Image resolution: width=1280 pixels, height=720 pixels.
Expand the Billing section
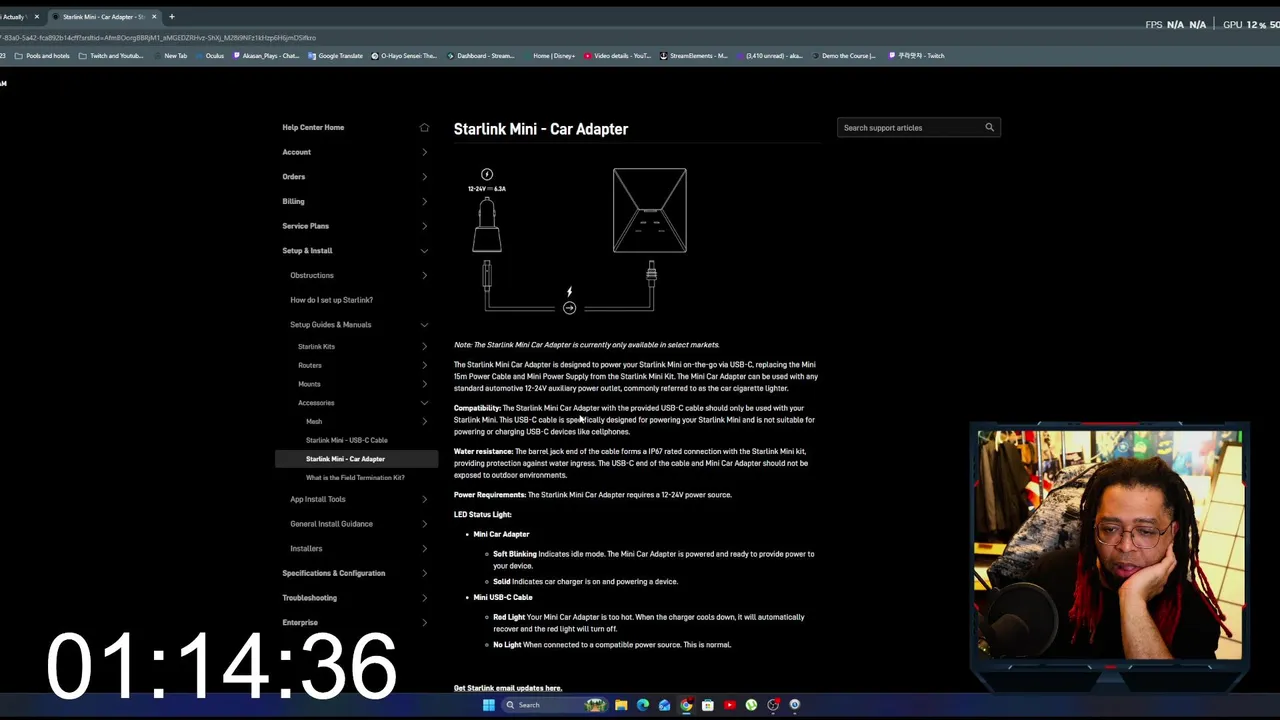point(424,201)
